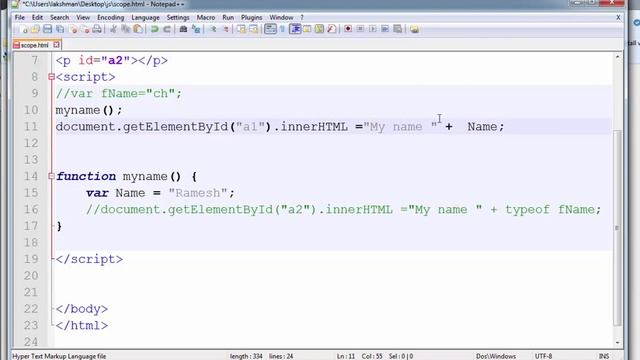Click the INS mode indicator in the status bar
This screenshot has height=360, width=640.
coord(604,356)
